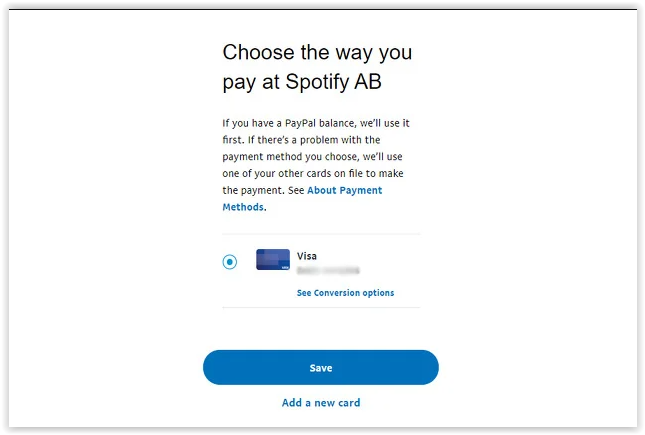Viewport: 645px width, 435px height.
Task: Open See Conversion options link
Action: click(x=345, y=293)
